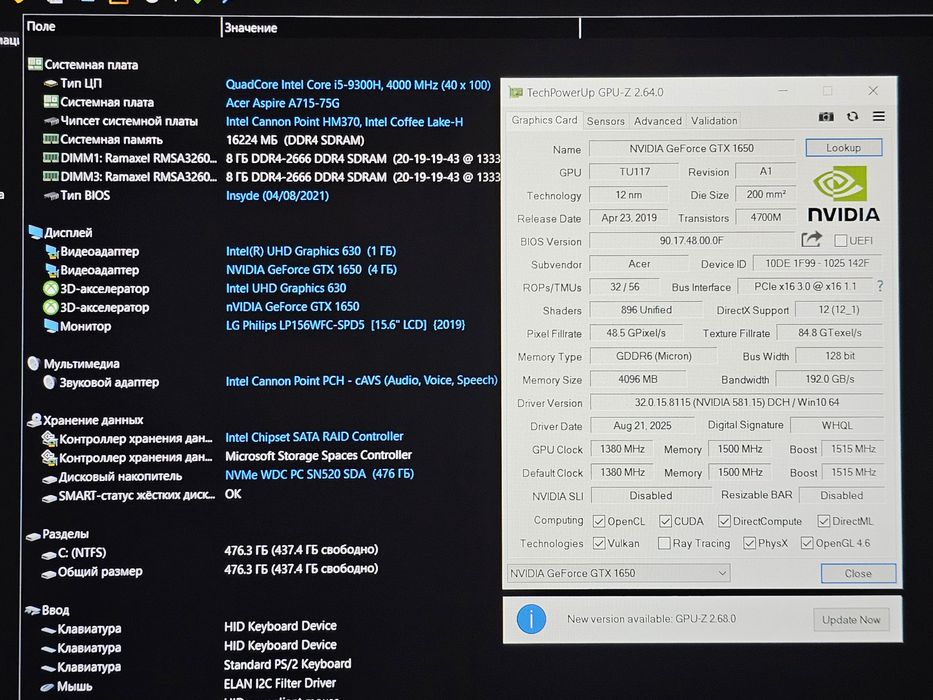
Task: Click the GPU-Z screenshot camera icon
Action: [x=826, y=117]
